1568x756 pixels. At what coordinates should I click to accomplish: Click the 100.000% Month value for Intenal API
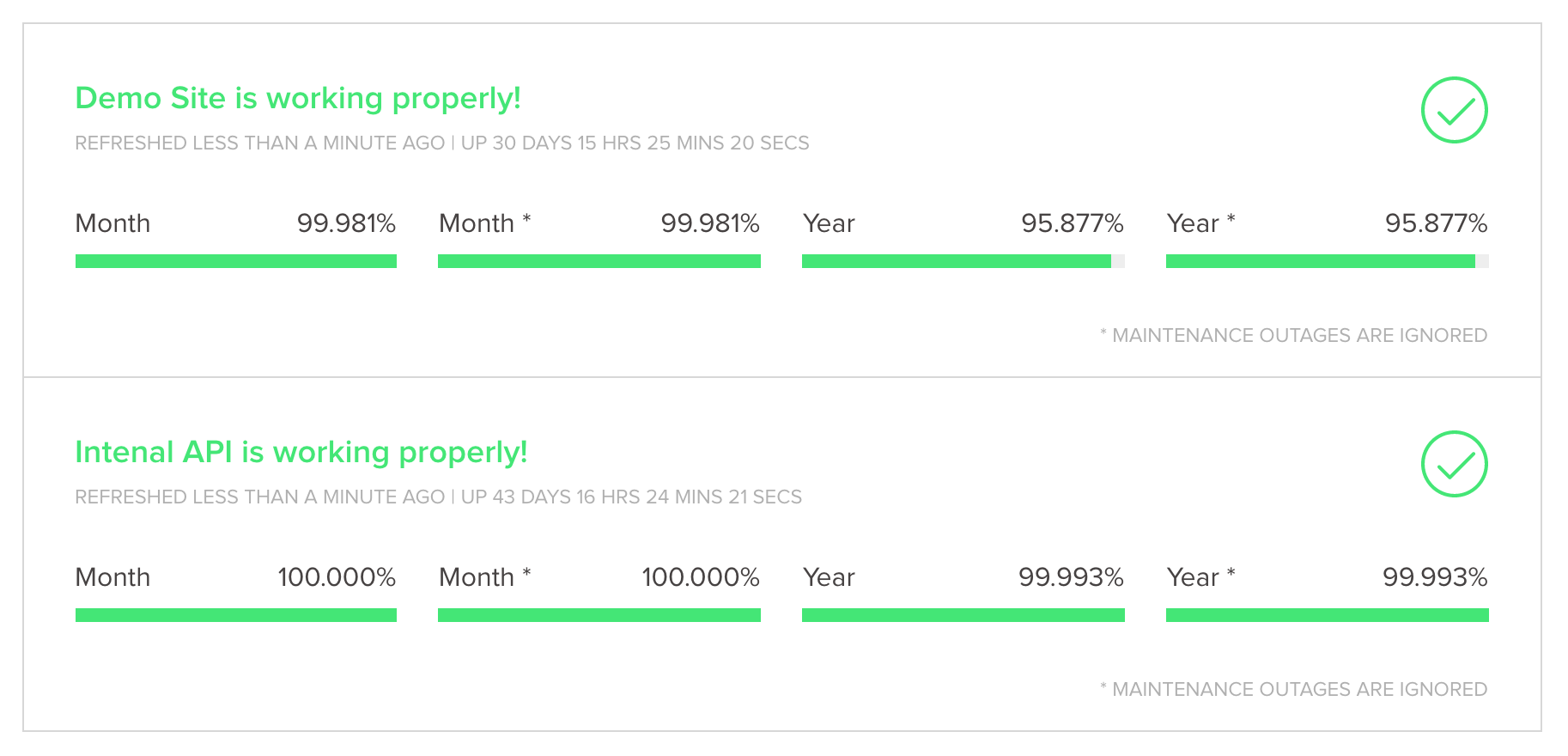pyautogui.click(x=337, y=577)
